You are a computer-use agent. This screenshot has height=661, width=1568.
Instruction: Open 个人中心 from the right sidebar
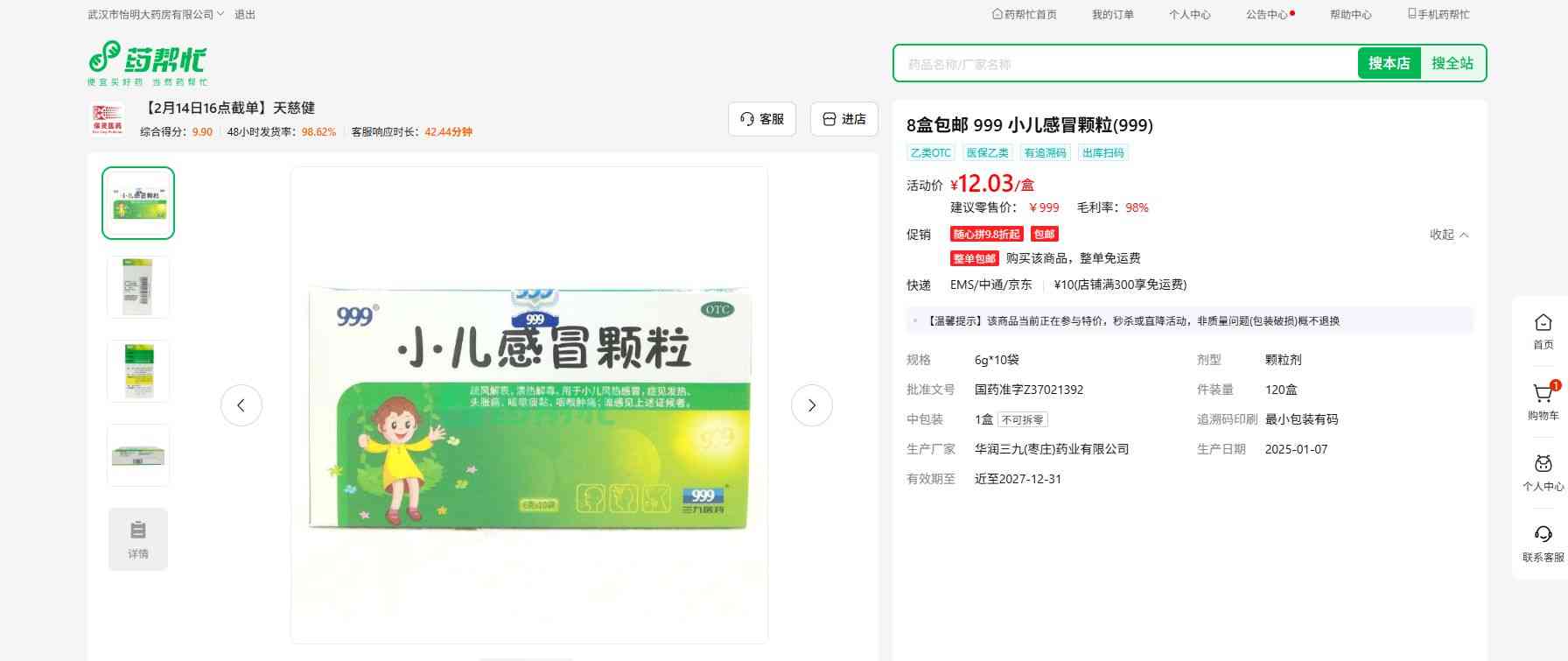click(1543, 466)
